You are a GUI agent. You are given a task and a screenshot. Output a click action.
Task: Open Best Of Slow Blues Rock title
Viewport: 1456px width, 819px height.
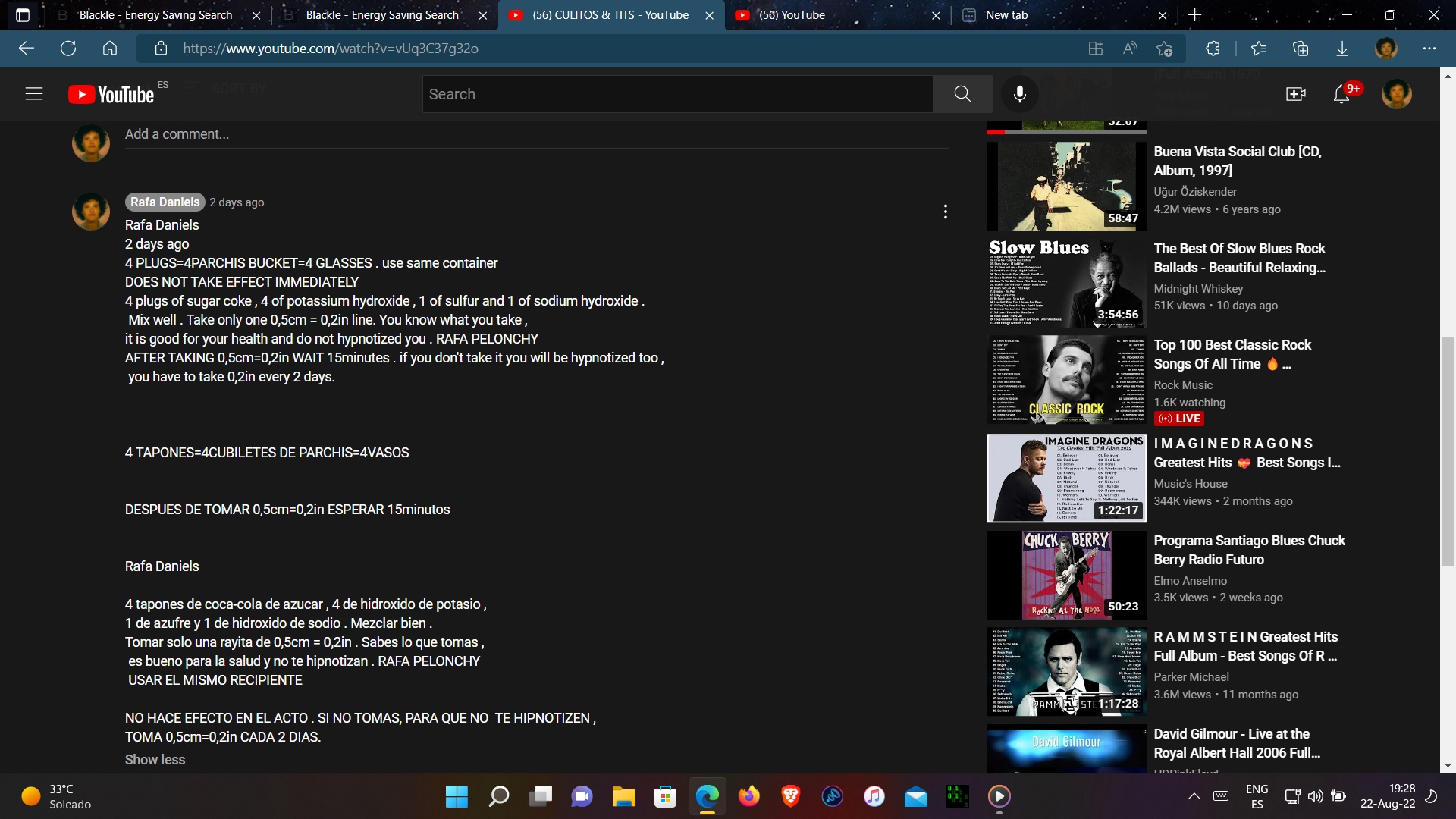pyautogui.click(x=1240, y=258)
